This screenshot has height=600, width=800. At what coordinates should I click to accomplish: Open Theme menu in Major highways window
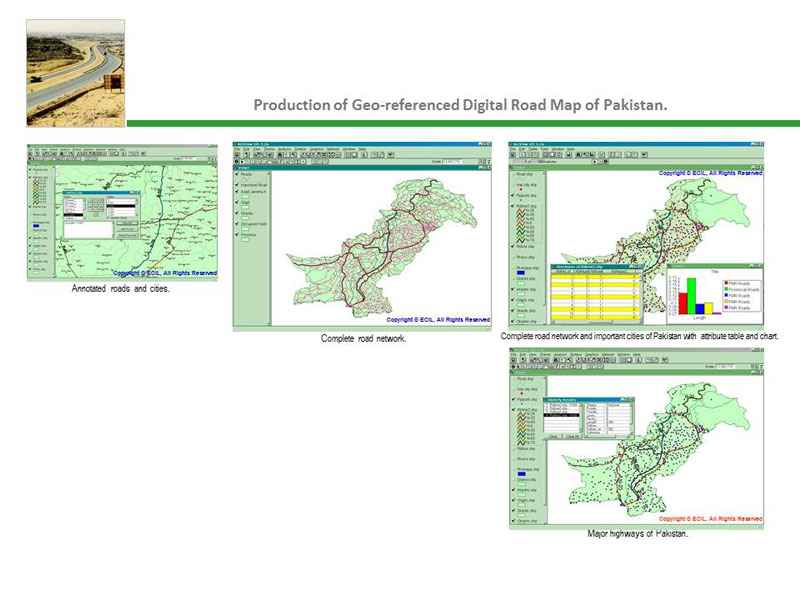click(x=545, y=355)
